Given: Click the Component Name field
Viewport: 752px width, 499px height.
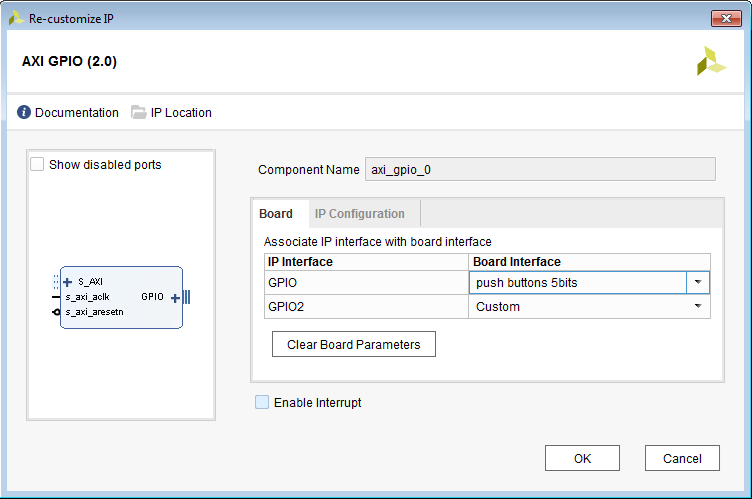Looking at the screenshot, I should point(540,170).
